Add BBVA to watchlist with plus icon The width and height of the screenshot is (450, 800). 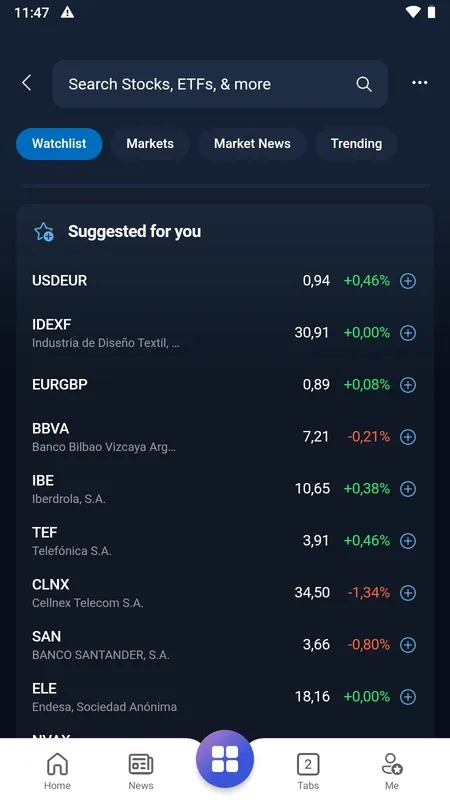pyautogui.click(x=408, y=437)
